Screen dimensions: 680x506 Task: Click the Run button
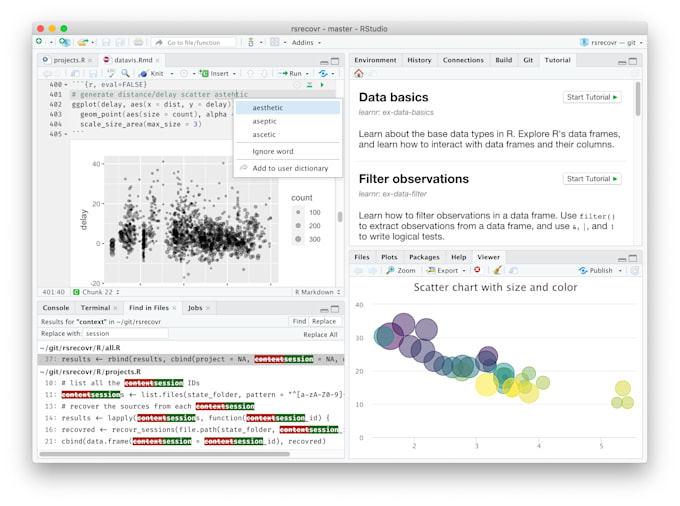click(x=291, y=74)
